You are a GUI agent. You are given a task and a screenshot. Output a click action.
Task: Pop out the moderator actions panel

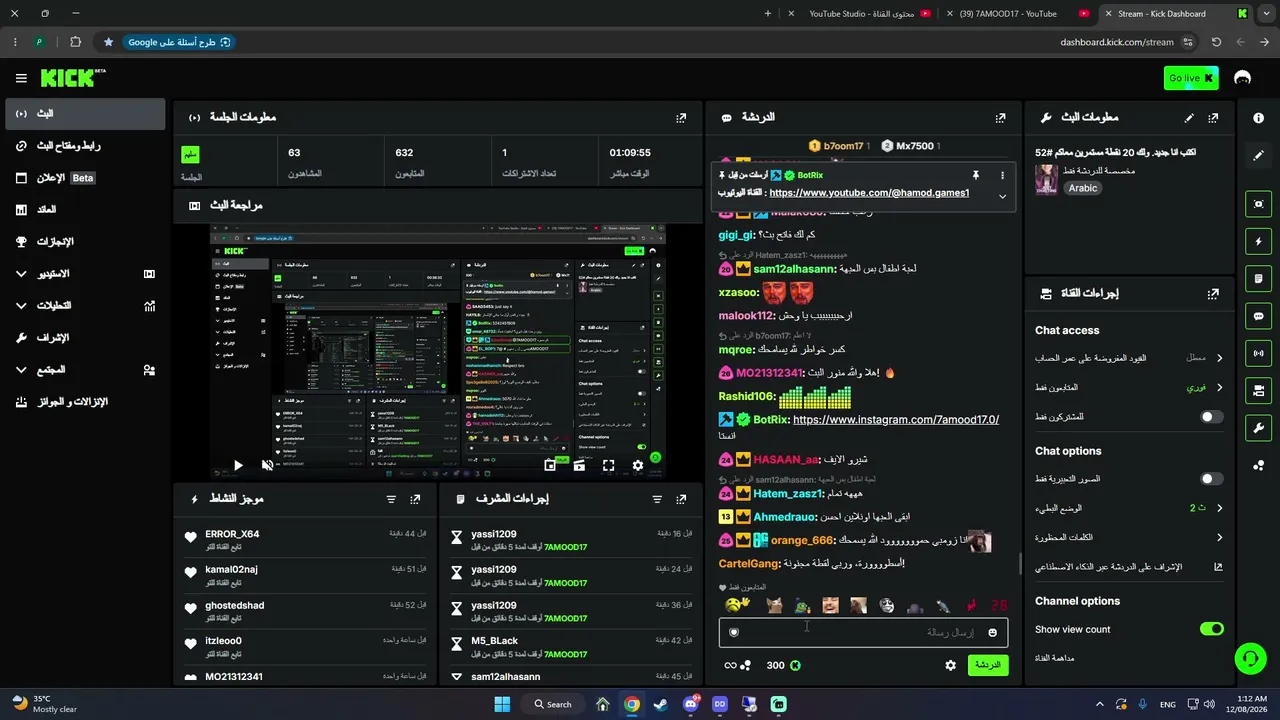tap(681, 499)
